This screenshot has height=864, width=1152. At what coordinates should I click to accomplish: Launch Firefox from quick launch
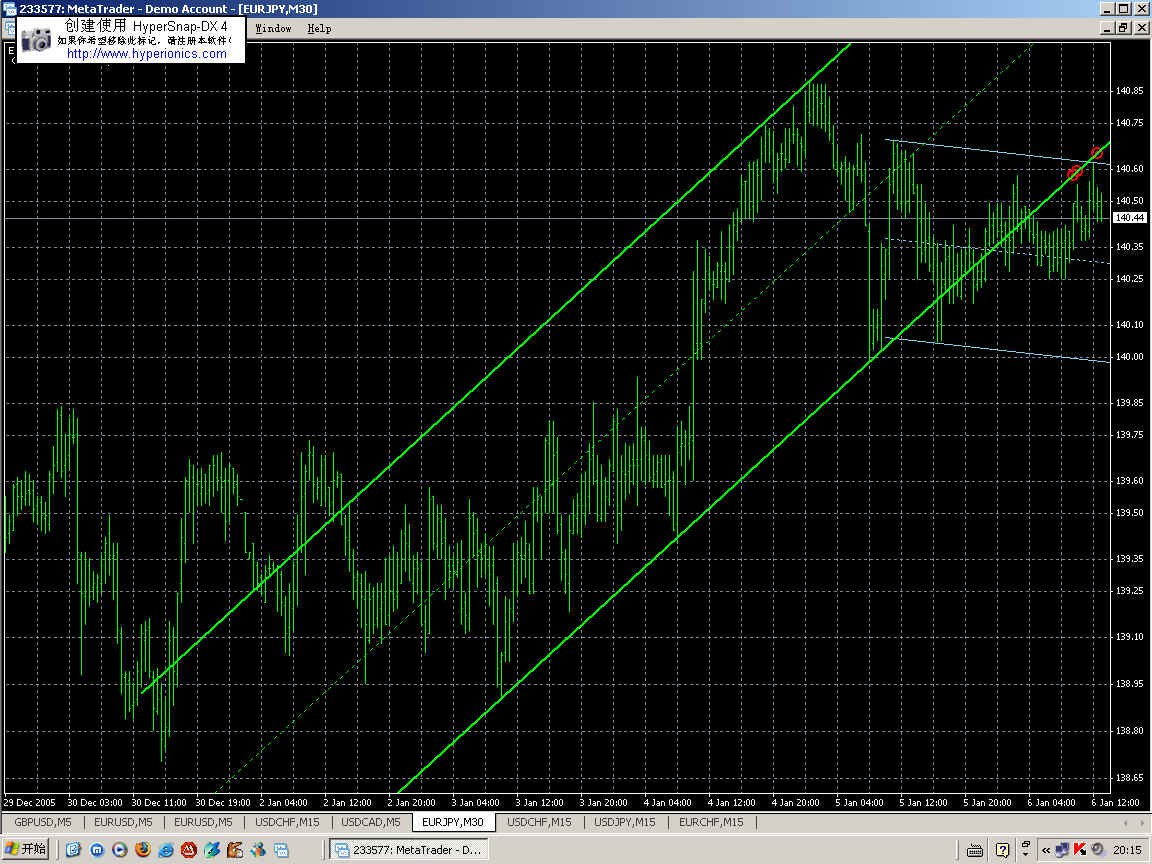coord(143,850)
